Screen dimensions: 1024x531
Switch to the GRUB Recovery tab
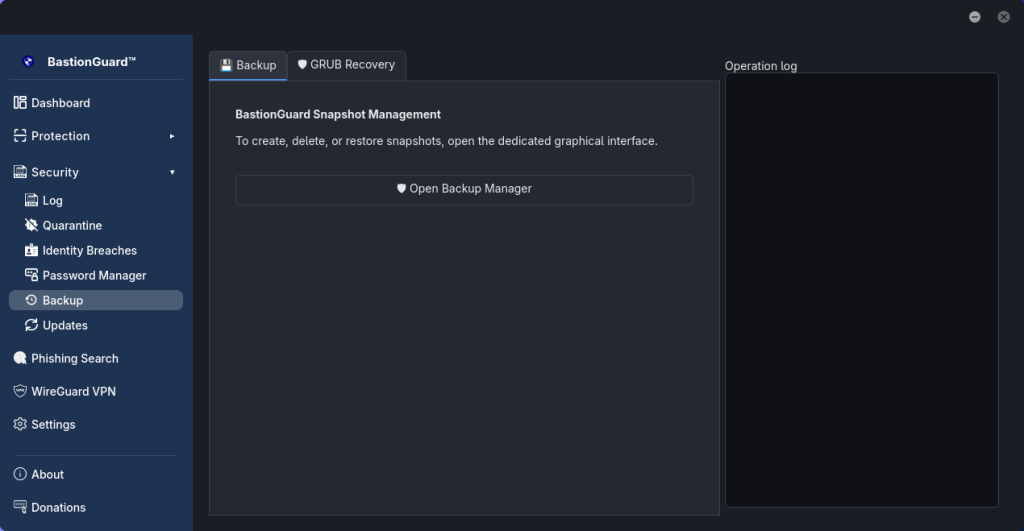tap(347, 65)
